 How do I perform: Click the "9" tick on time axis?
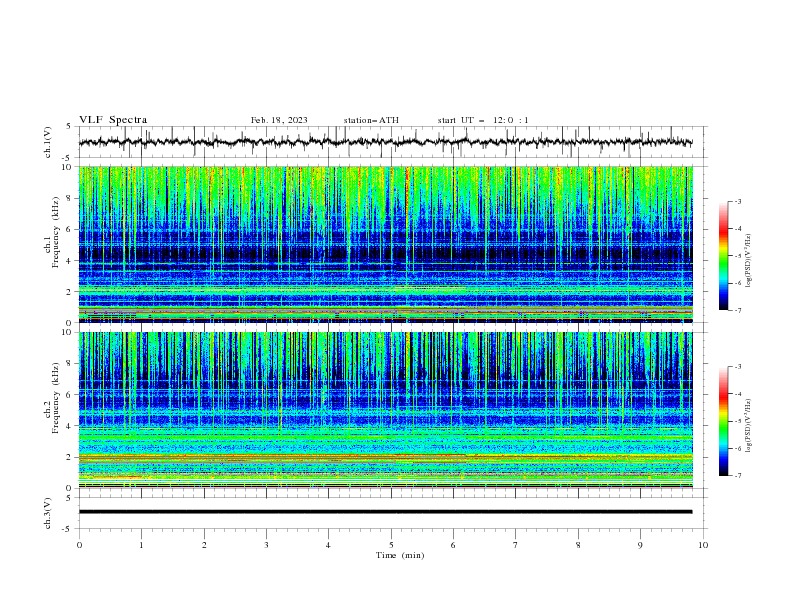640,545
